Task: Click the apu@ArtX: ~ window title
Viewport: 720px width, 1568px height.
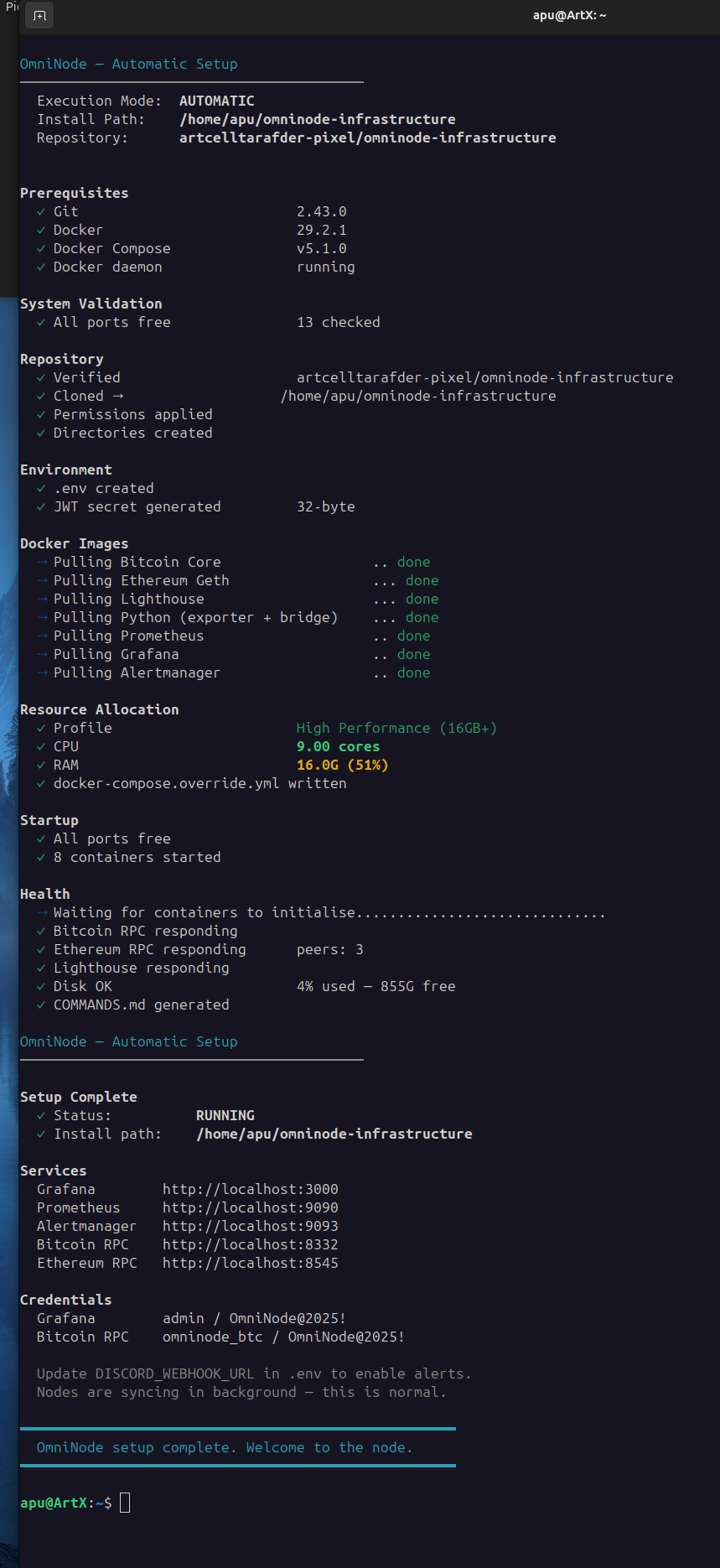Action: 569,15
